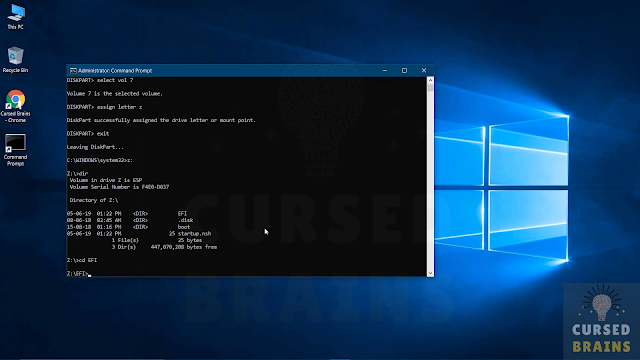This screenshot has height=360, width=640.
Task: Click the 'Z:\>dir' command line
Action: [78, 173]
